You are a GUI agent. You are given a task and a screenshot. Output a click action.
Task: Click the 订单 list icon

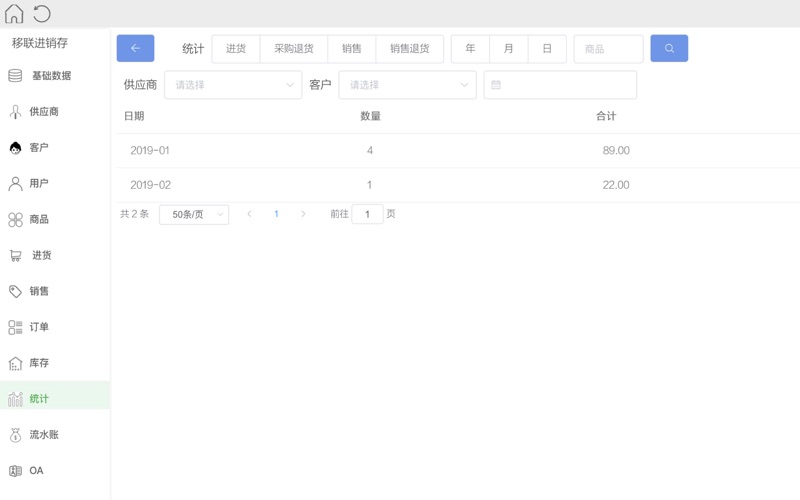(x=15, y=327)
